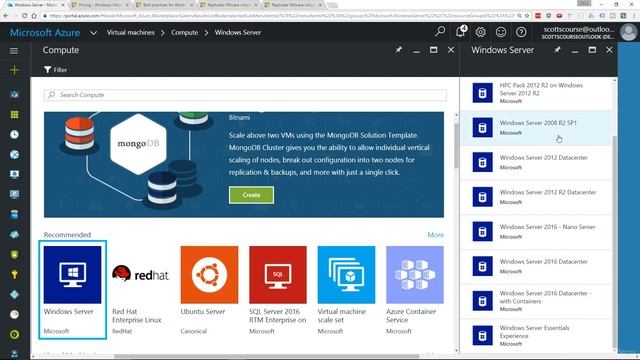This screenshot has height=360, width=640.
Task: Select HPC Pack 2012 R2 on Windows Server
Action: tap(536, 93)
